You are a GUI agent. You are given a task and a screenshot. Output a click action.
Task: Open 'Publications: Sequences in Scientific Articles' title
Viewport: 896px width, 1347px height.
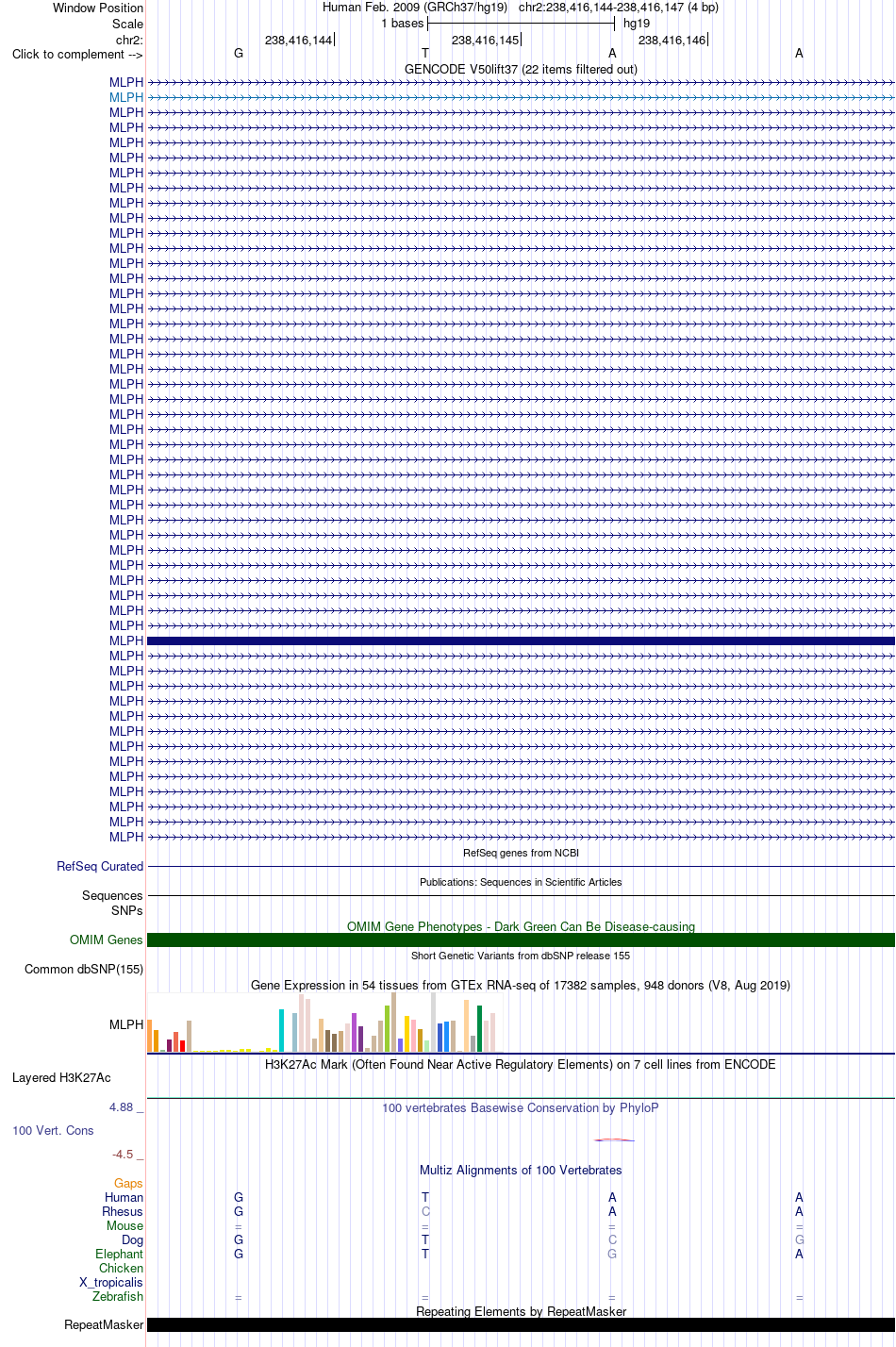pos(521,882)
